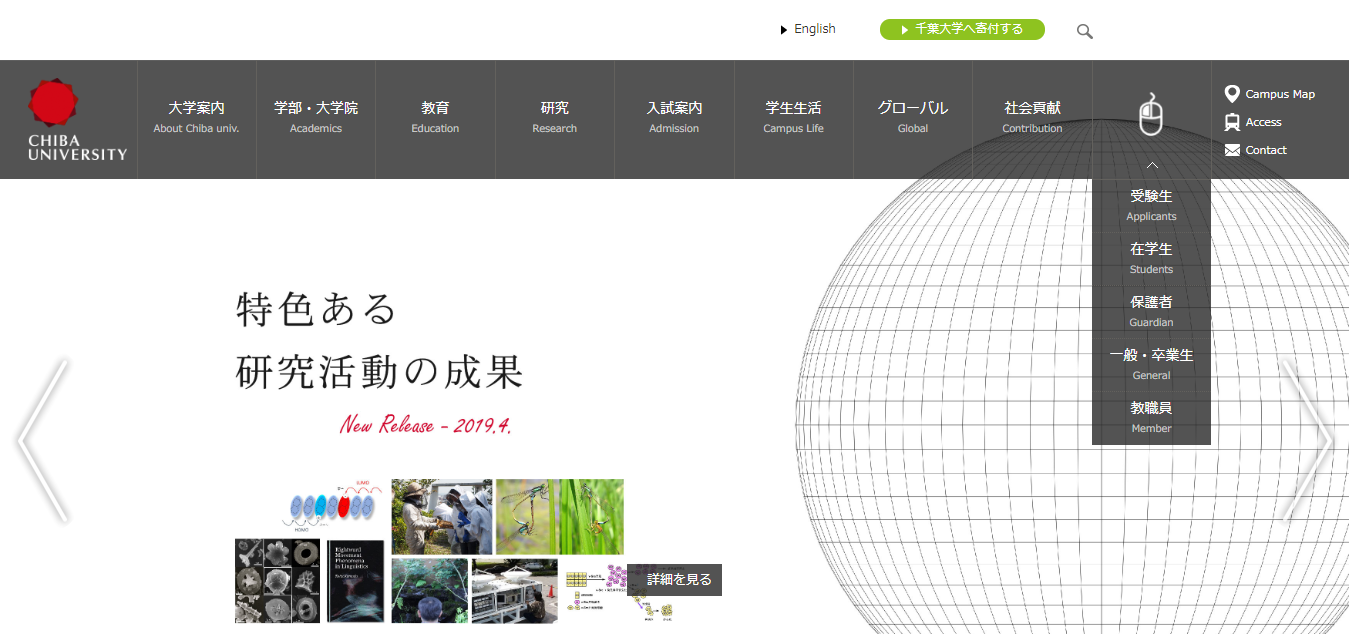Image resolution: width=1349 pixels, height=634 pixels.
Task: Open the 入試案内 Admission menu
Action: point(674,117)
